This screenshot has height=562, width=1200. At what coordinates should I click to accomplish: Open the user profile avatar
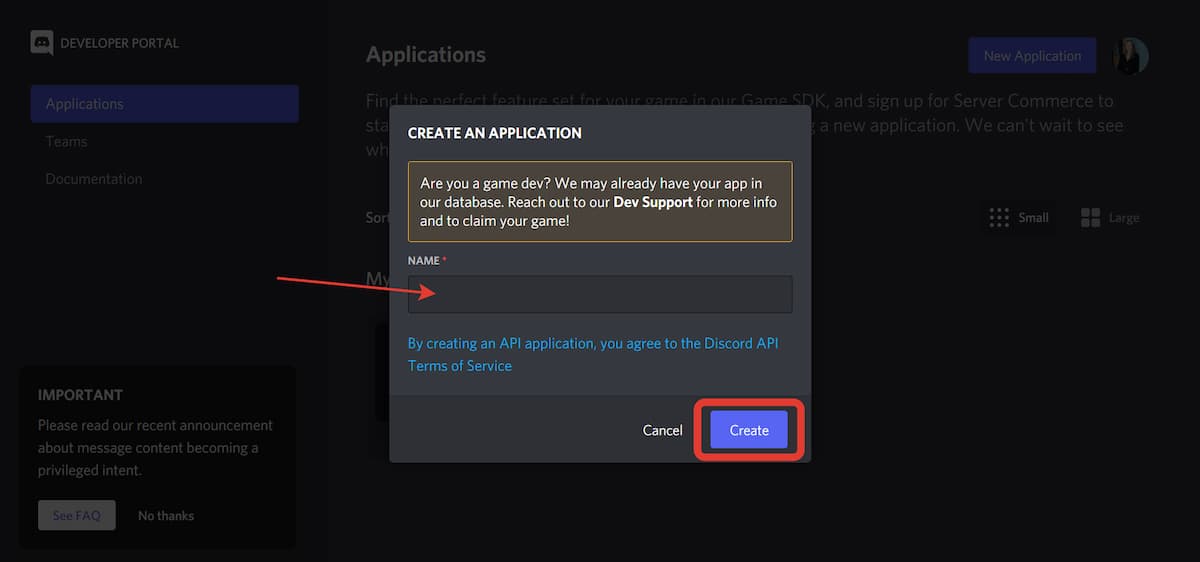pos(1129,56)
